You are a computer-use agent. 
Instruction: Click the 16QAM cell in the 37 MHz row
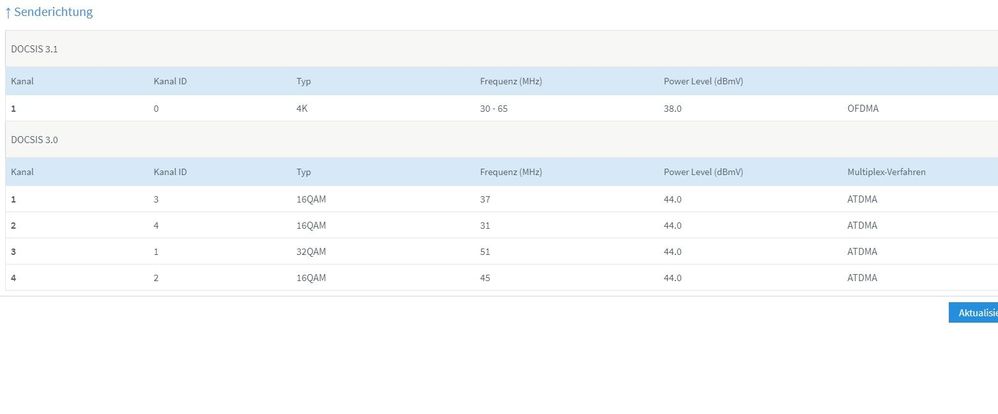[311, 199]
